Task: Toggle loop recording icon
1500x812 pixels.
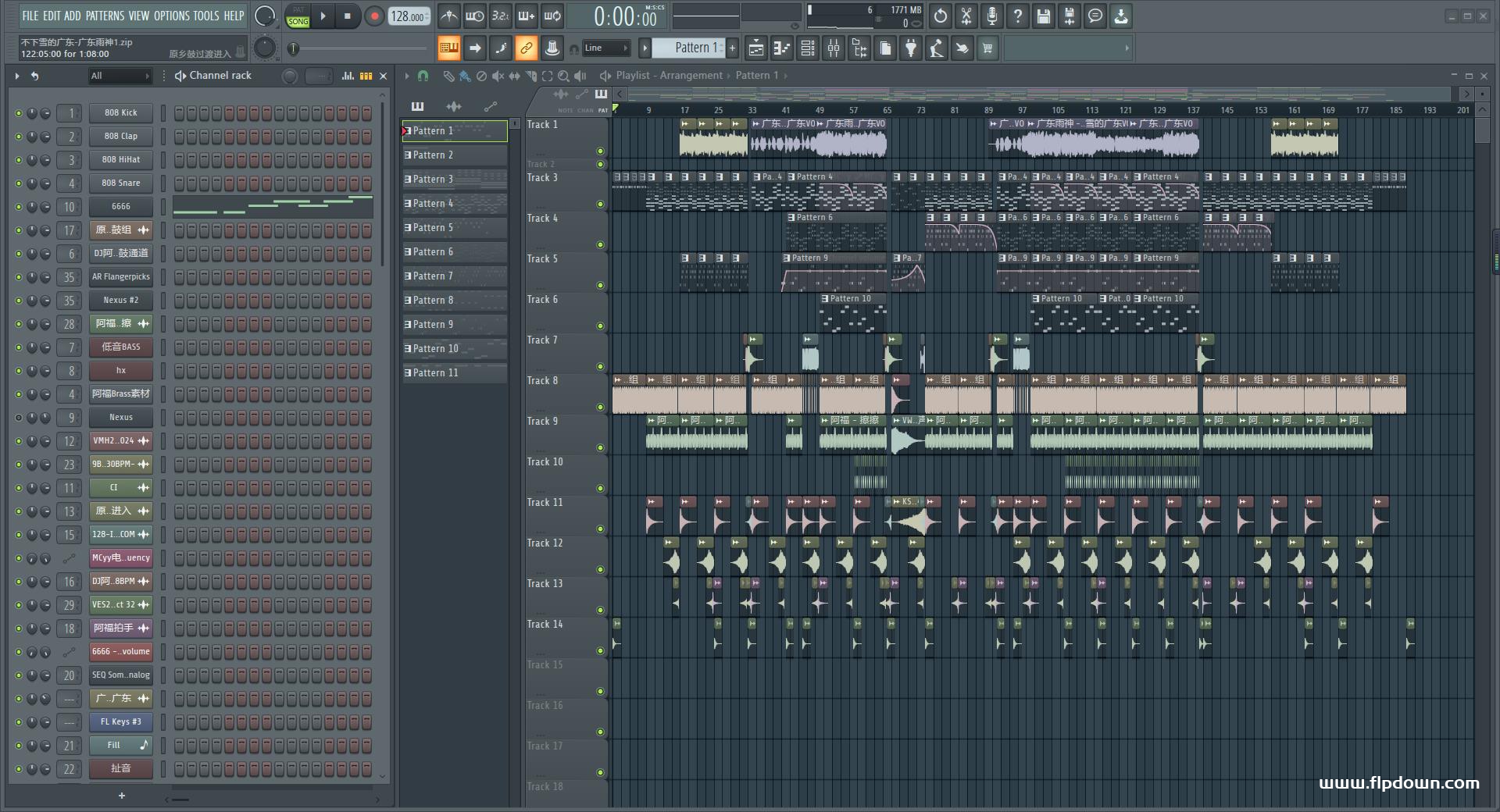Action: pyautogui.click(x=552, y=16)
